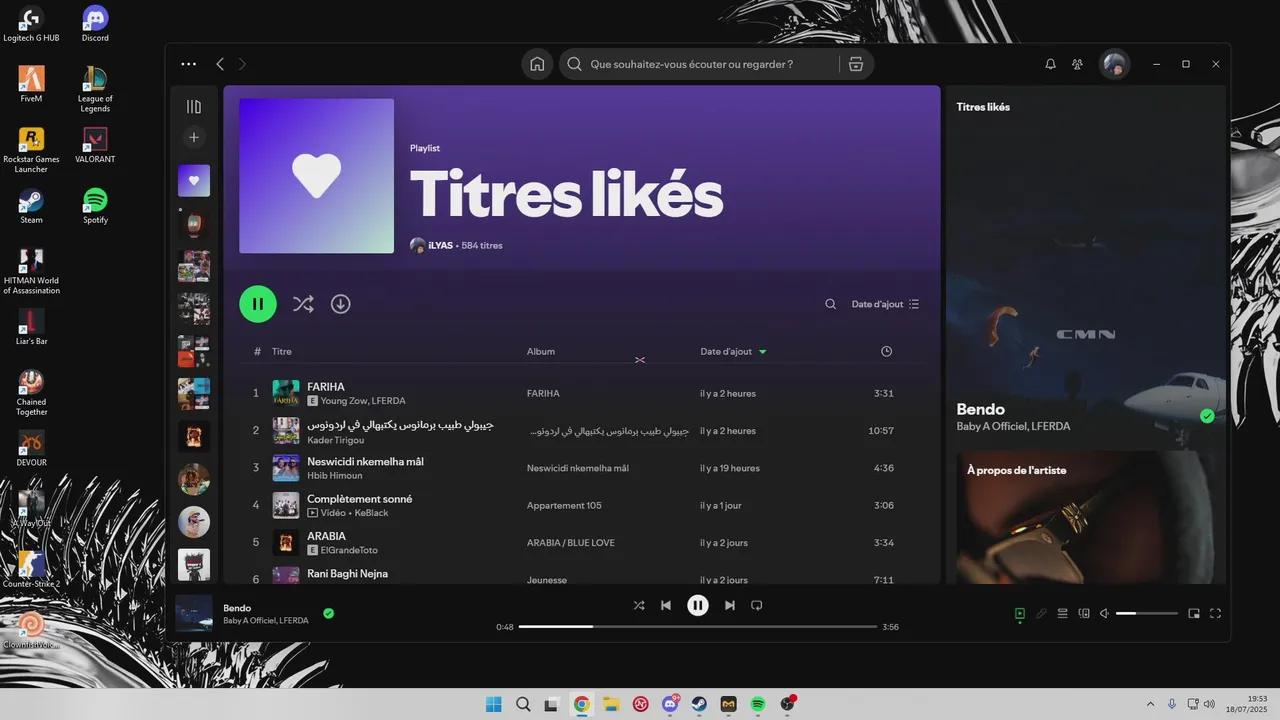
Task: Open the VALORANT desktop shortcut
Action: (95, 145)
